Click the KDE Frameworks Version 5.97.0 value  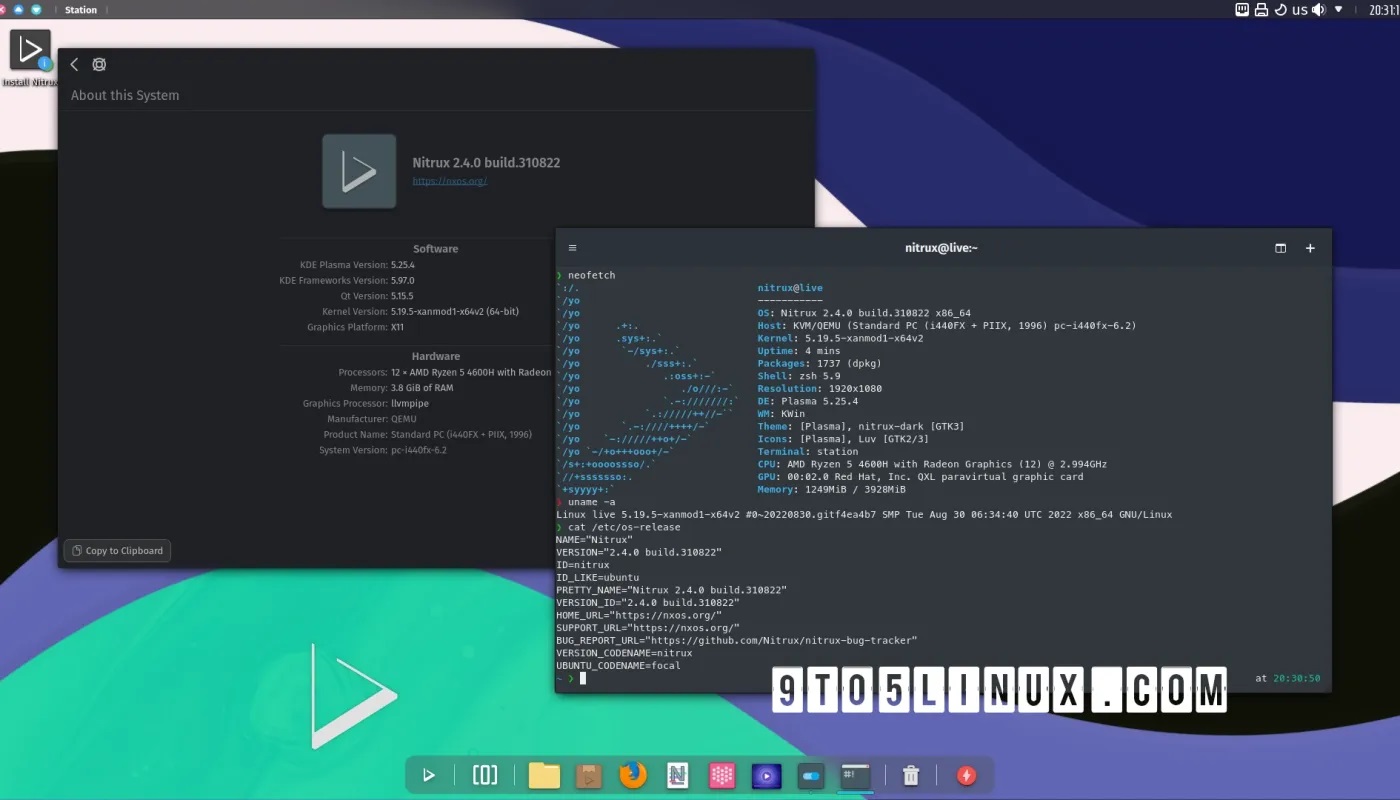(x=403, y=281)
